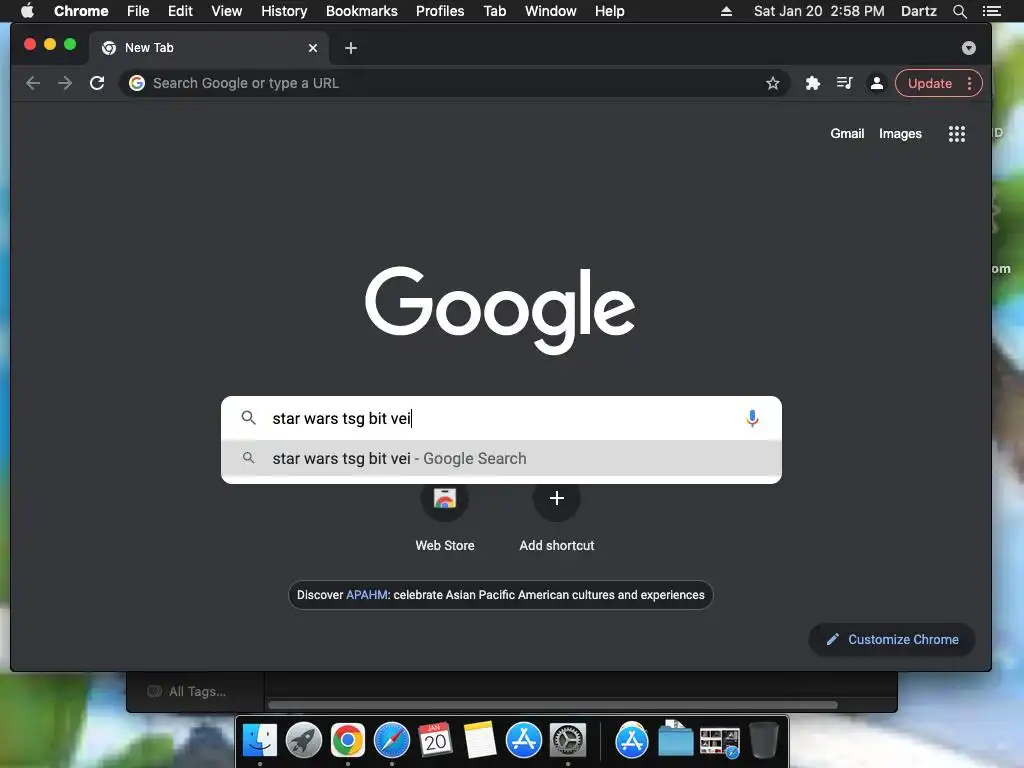Open Images link
Image resolution: width=1024 pixels, height=768 pixels.
[x=900, y=133]
